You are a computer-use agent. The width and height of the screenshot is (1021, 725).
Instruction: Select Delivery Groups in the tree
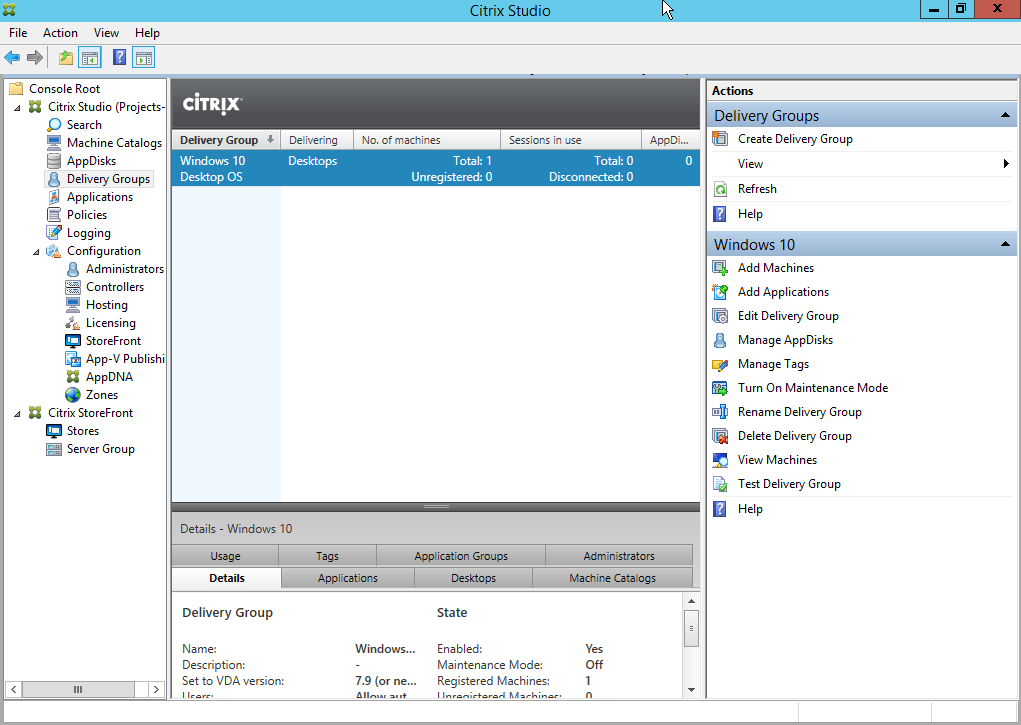coord(108,178)
